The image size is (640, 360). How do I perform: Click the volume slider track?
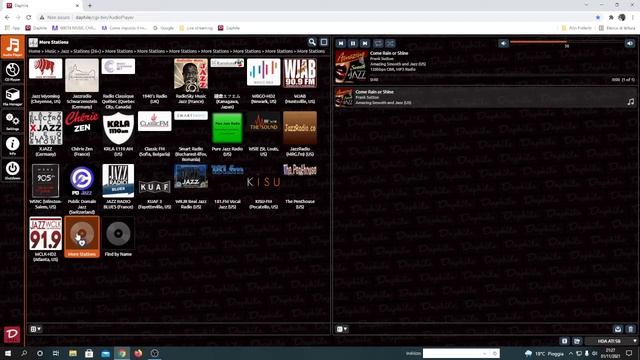[567, 42]
